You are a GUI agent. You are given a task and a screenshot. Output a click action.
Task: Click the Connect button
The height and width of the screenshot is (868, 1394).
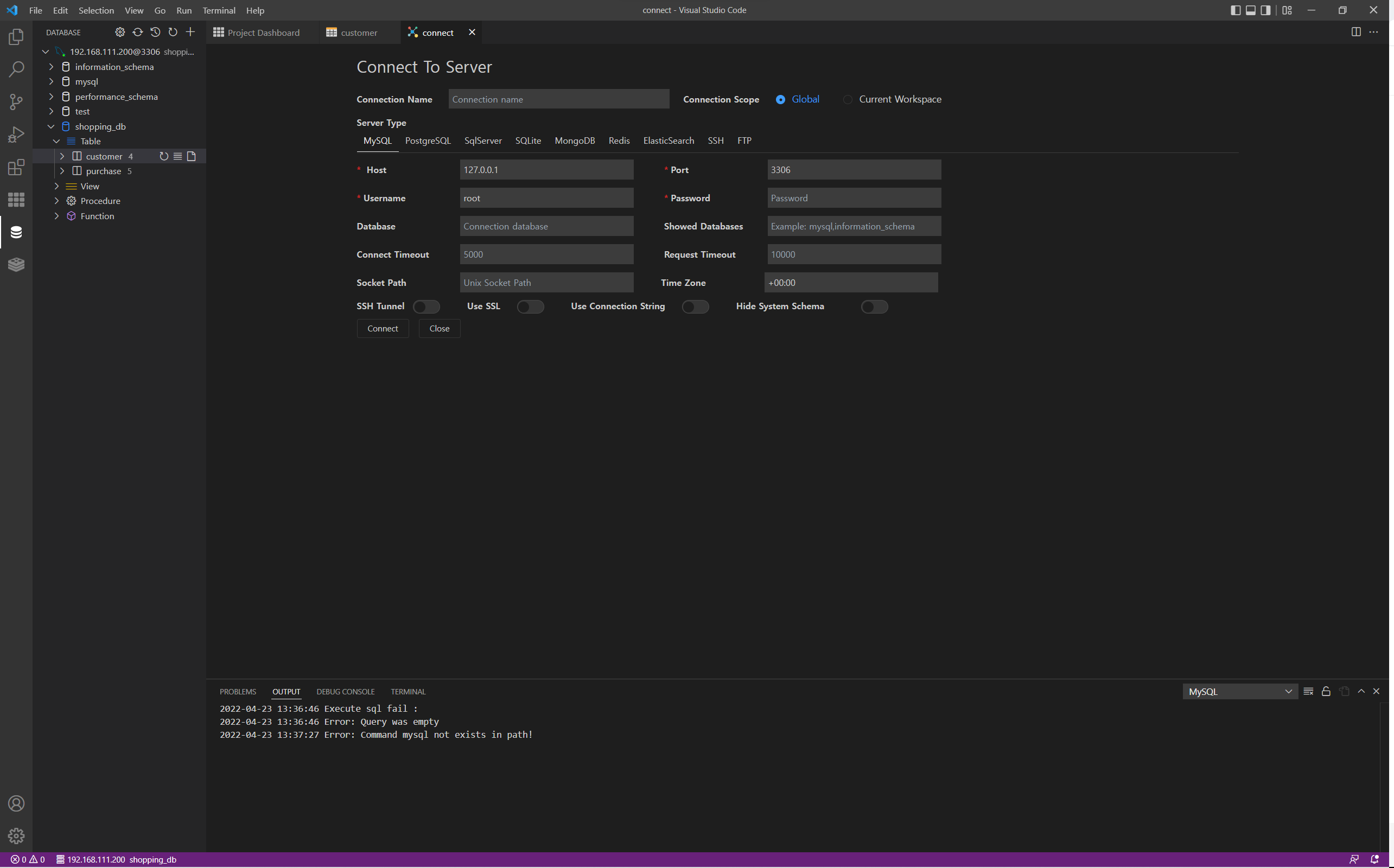pyautogui.click(x=383, y=328)
